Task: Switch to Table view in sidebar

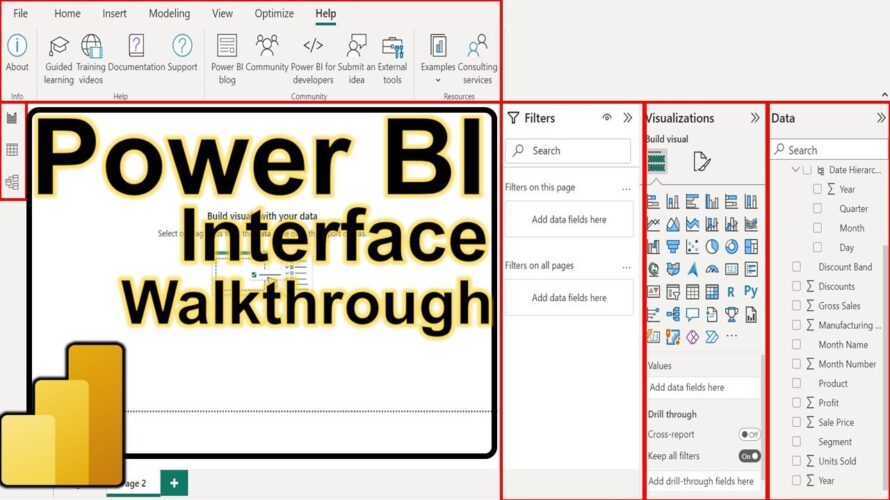Action: [12, 150]
